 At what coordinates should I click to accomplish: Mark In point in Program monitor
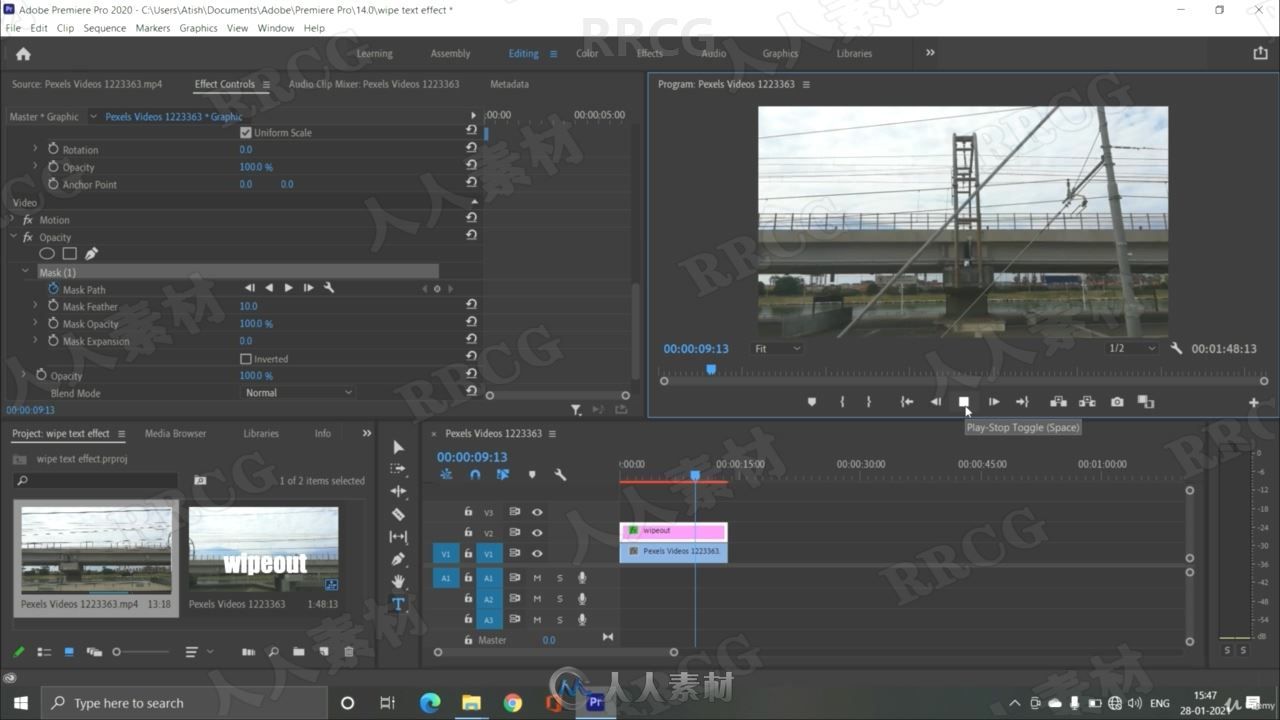(842, 402)
